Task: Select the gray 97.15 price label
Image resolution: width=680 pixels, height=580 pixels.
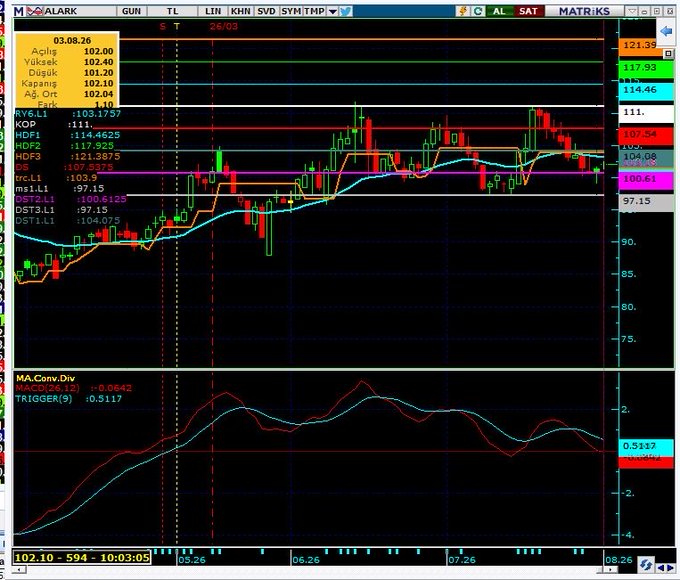Action: pyautogui.click(x=646, y=202)
